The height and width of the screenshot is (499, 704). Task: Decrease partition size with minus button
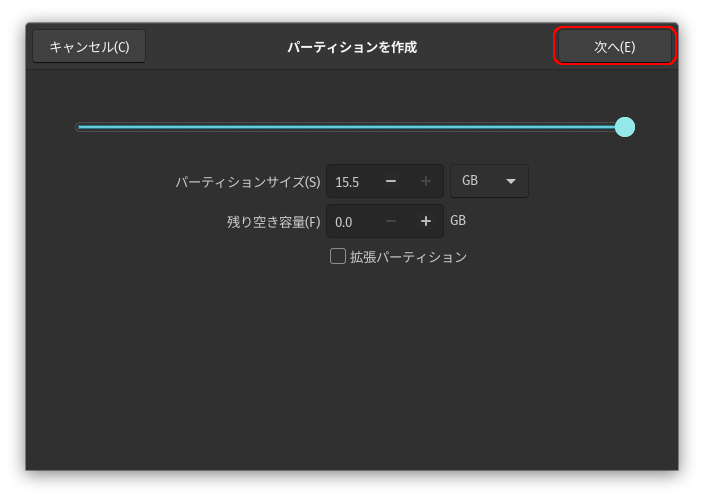391,181
